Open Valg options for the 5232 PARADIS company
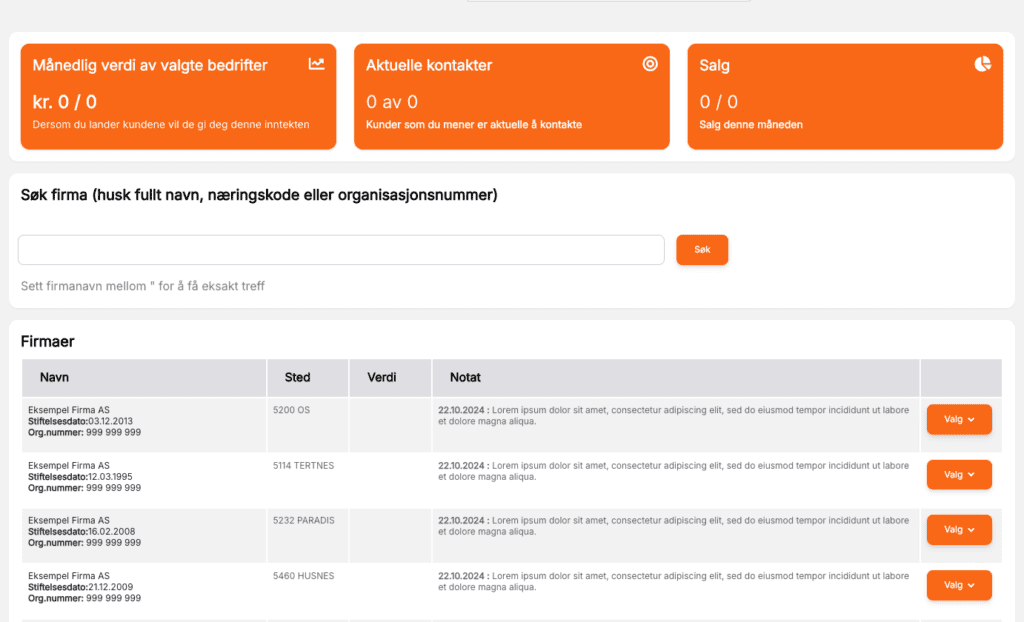This screenshot has height=622, width=1024. (958, 530)
